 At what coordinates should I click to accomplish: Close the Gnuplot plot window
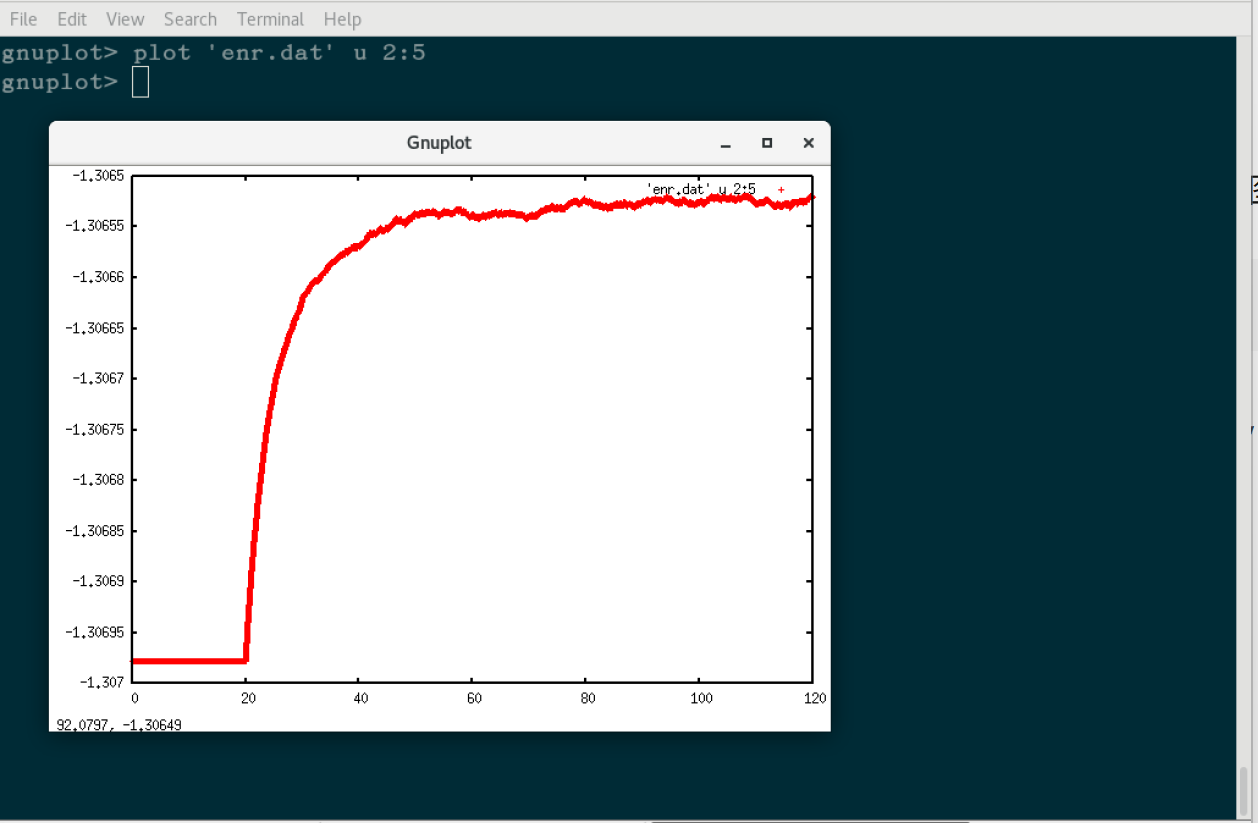pos(808,143)
